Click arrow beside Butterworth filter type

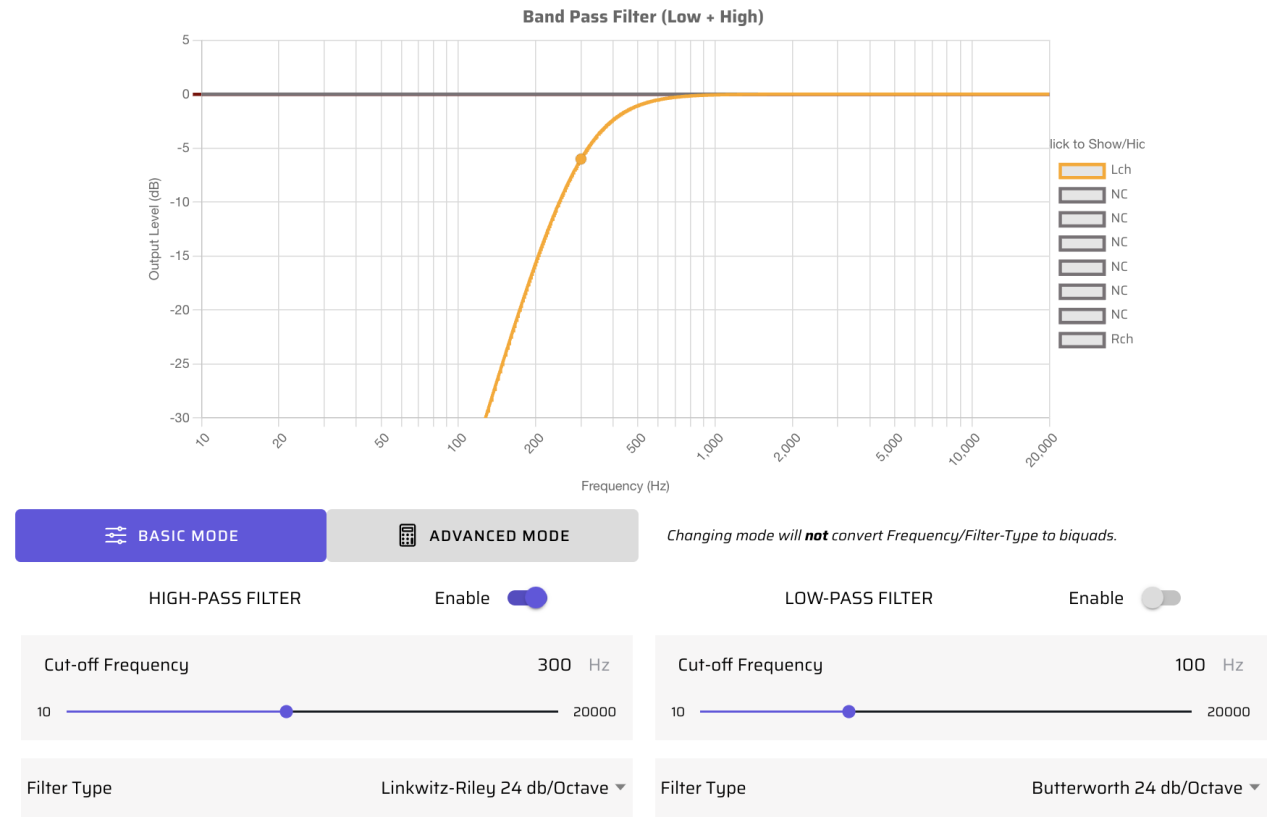(1254, 788)
